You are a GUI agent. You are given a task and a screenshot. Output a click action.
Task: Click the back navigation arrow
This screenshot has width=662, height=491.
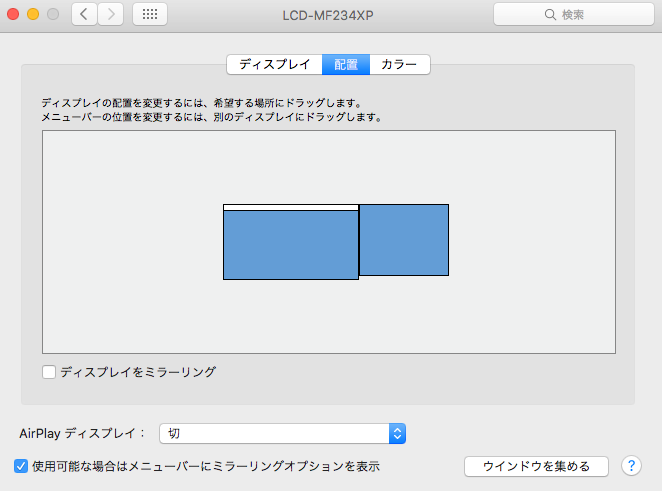pyautogui.click(x=84, y=15)
